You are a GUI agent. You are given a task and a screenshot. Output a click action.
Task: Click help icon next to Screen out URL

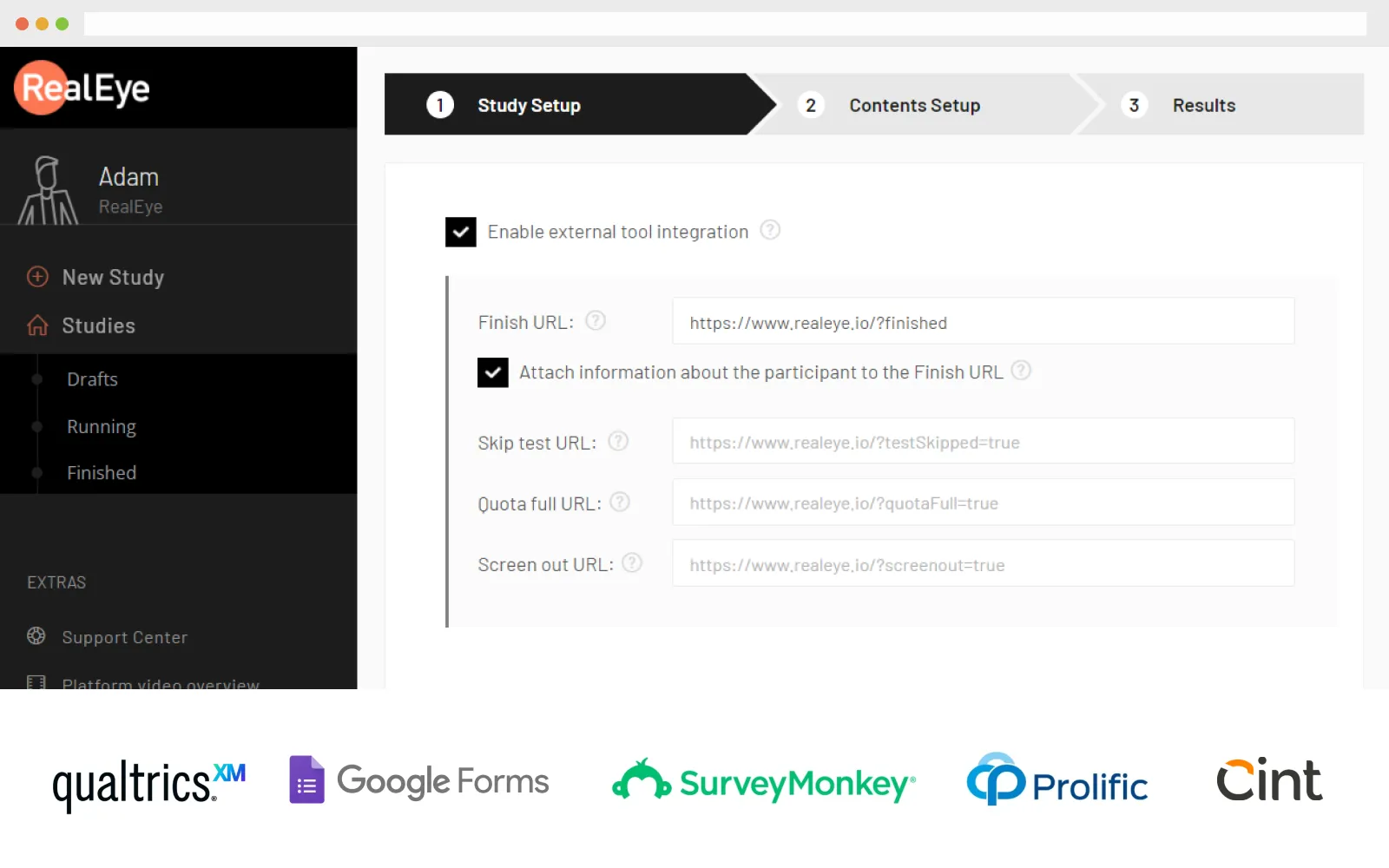tap(633, 563)
